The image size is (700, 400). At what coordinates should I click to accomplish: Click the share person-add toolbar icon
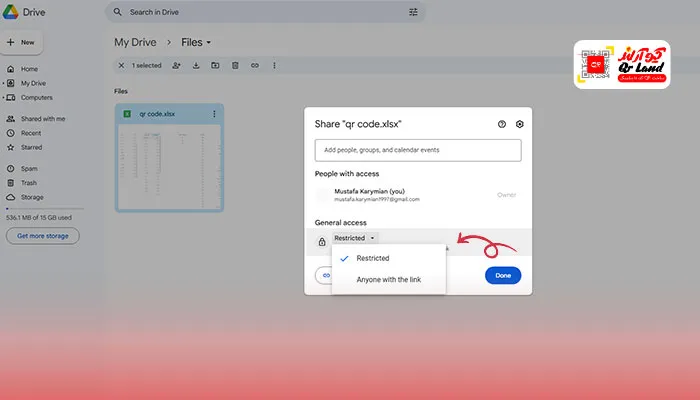[176, 65]
